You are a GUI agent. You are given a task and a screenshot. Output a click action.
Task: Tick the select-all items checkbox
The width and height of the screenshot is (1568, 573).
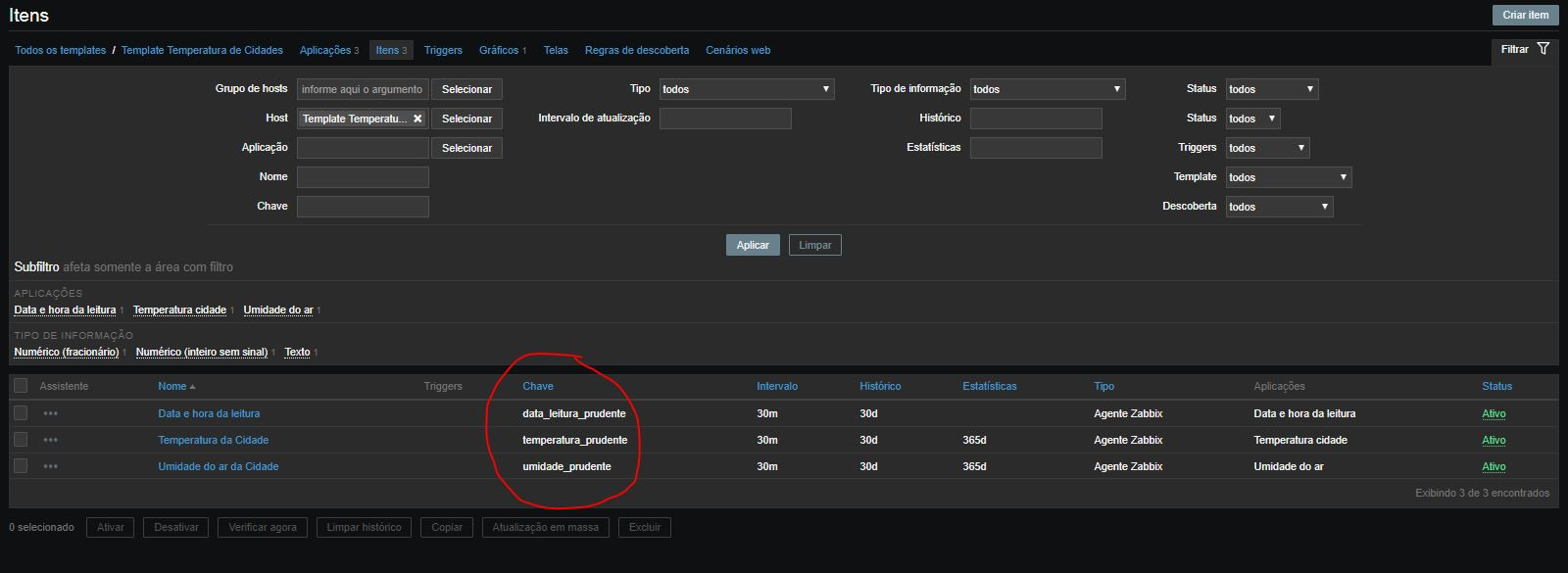pyautogui.click(x=21, y=386)
